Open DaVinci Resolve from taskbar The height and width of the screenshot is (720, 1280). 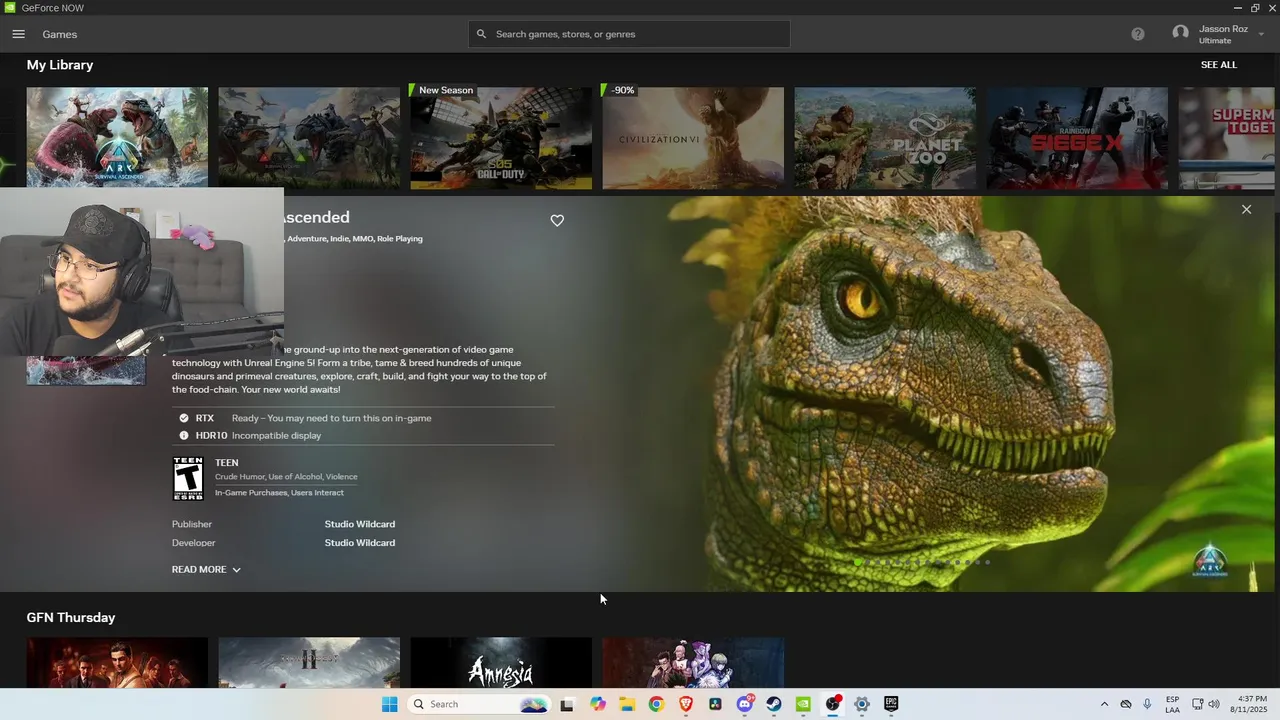[715, 704]
